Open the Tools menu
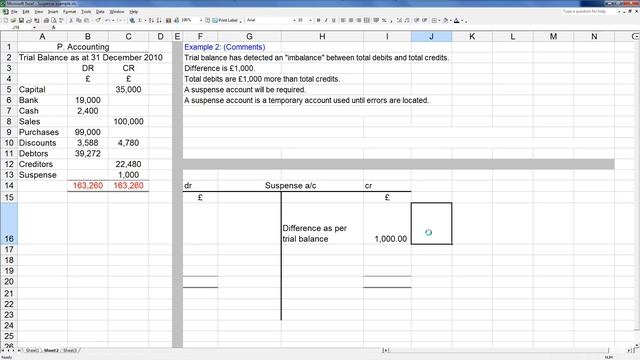Image resolution: width=640 pixels, height=360 pixels. click(86, 11)
